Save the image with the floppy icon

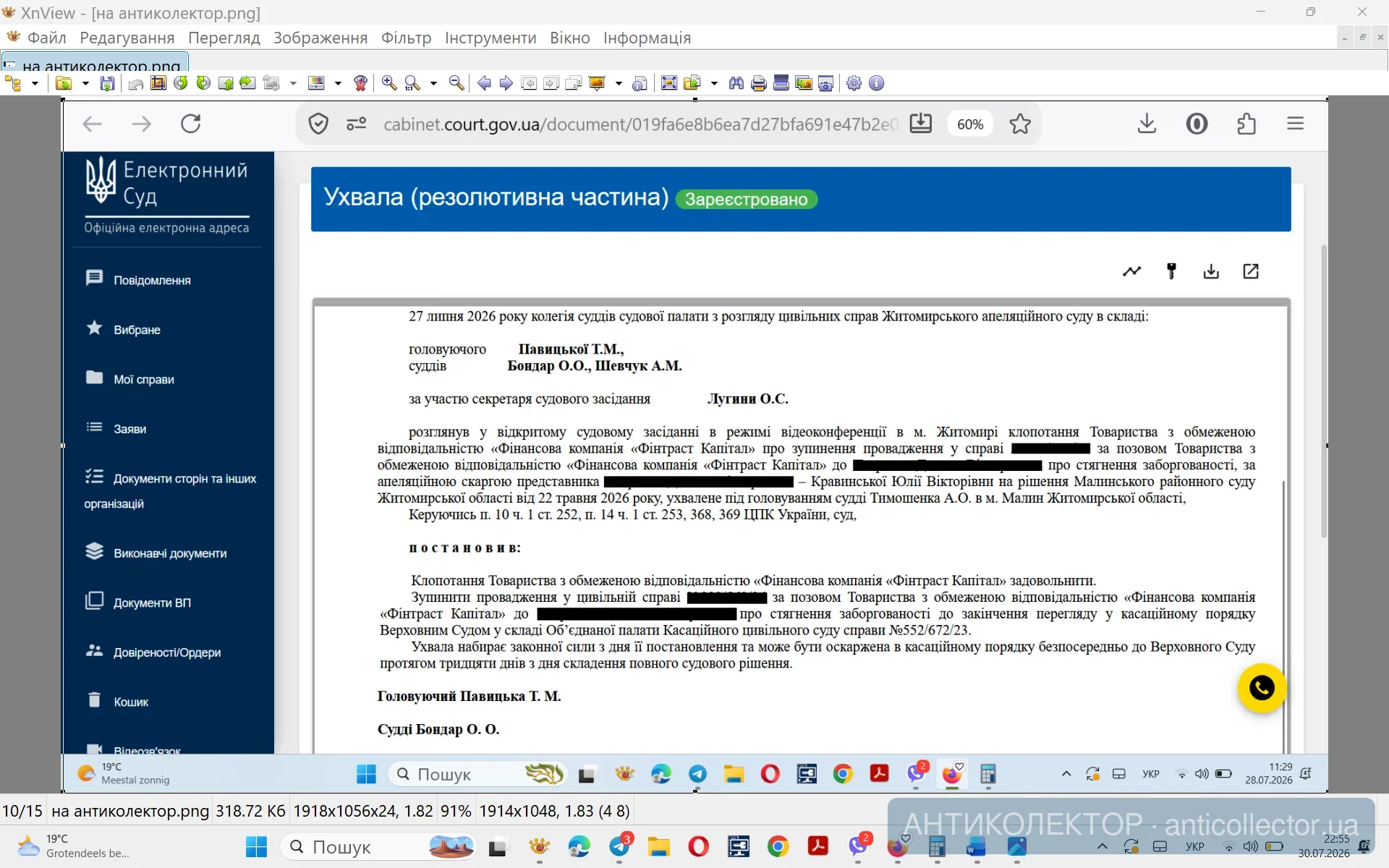pos(107,83)
